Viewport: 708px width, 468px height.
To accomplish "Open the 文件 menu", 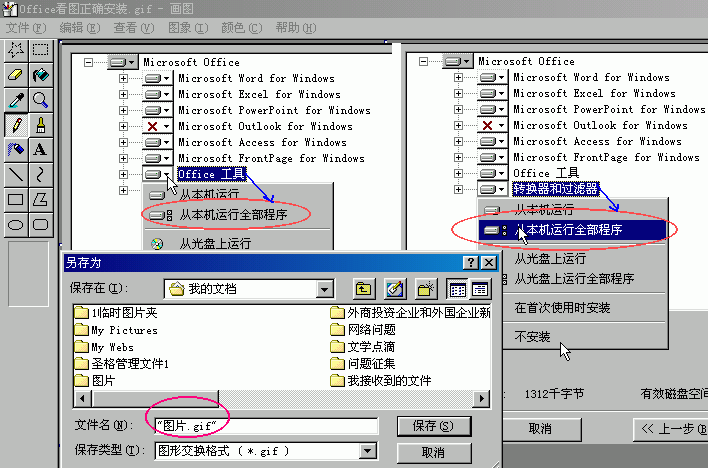I will pyautogui.click(x=26, y=28).
